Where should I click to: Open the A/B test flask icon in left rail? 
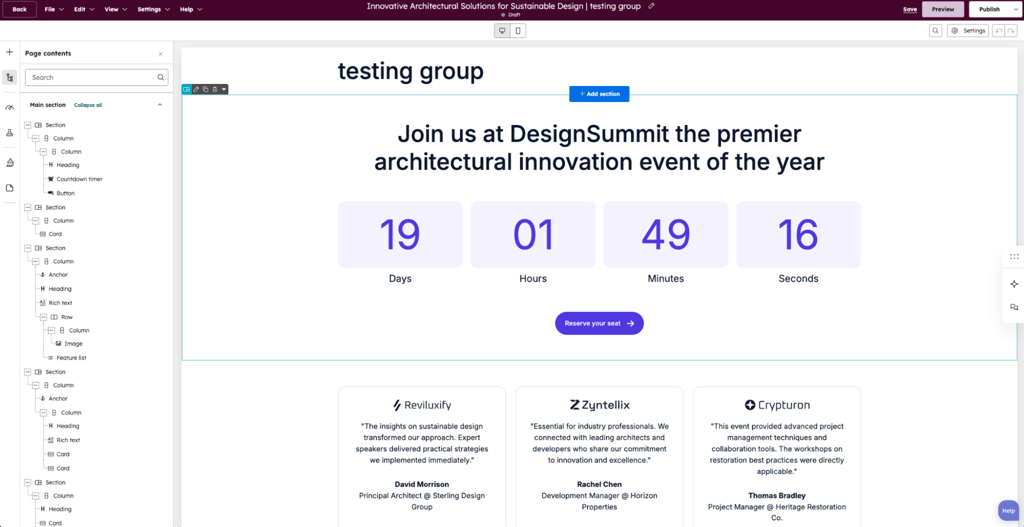(x=9, y=133)
